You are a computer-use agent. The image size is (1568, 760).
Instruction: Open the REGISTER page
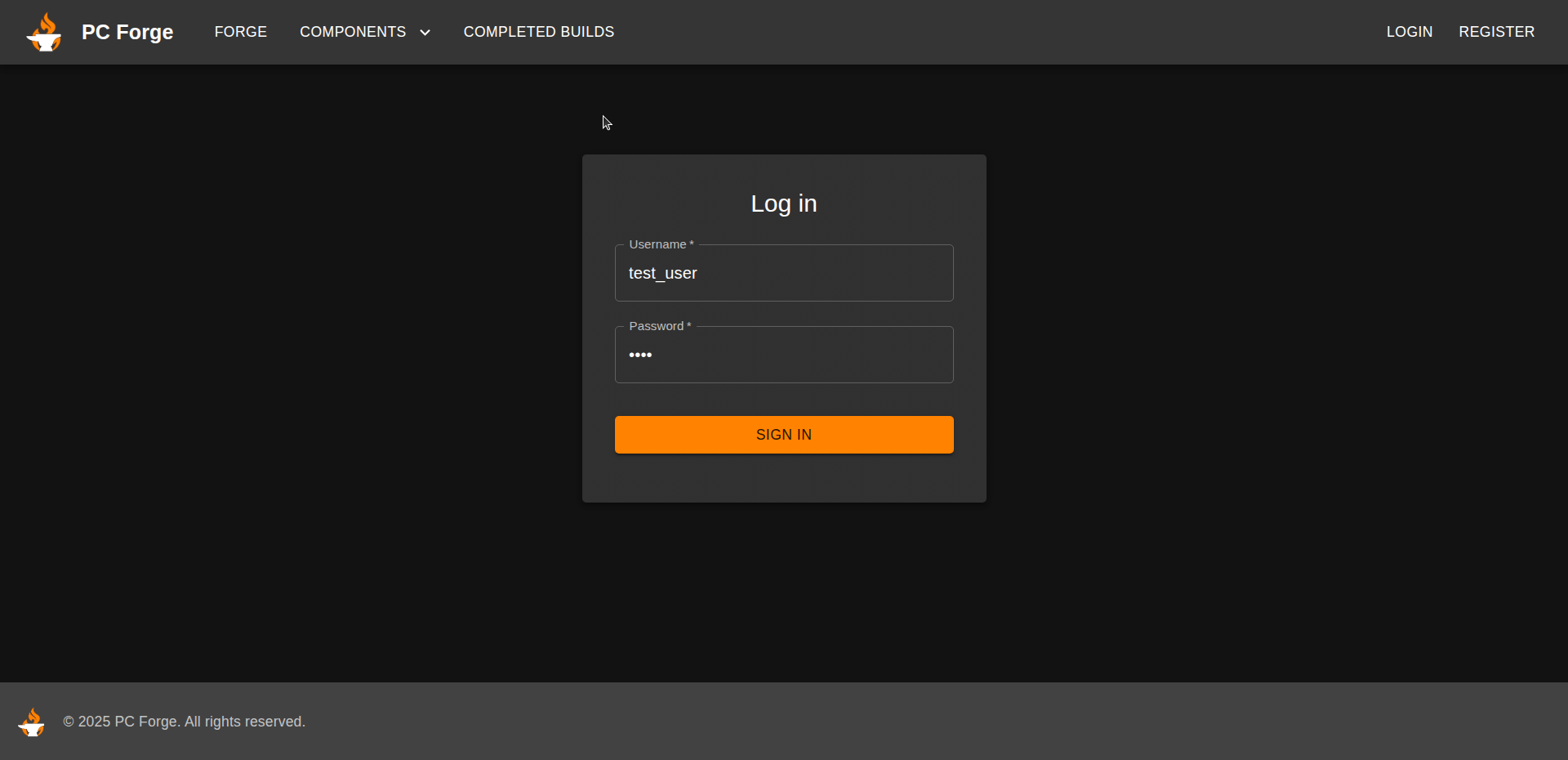1496,32
